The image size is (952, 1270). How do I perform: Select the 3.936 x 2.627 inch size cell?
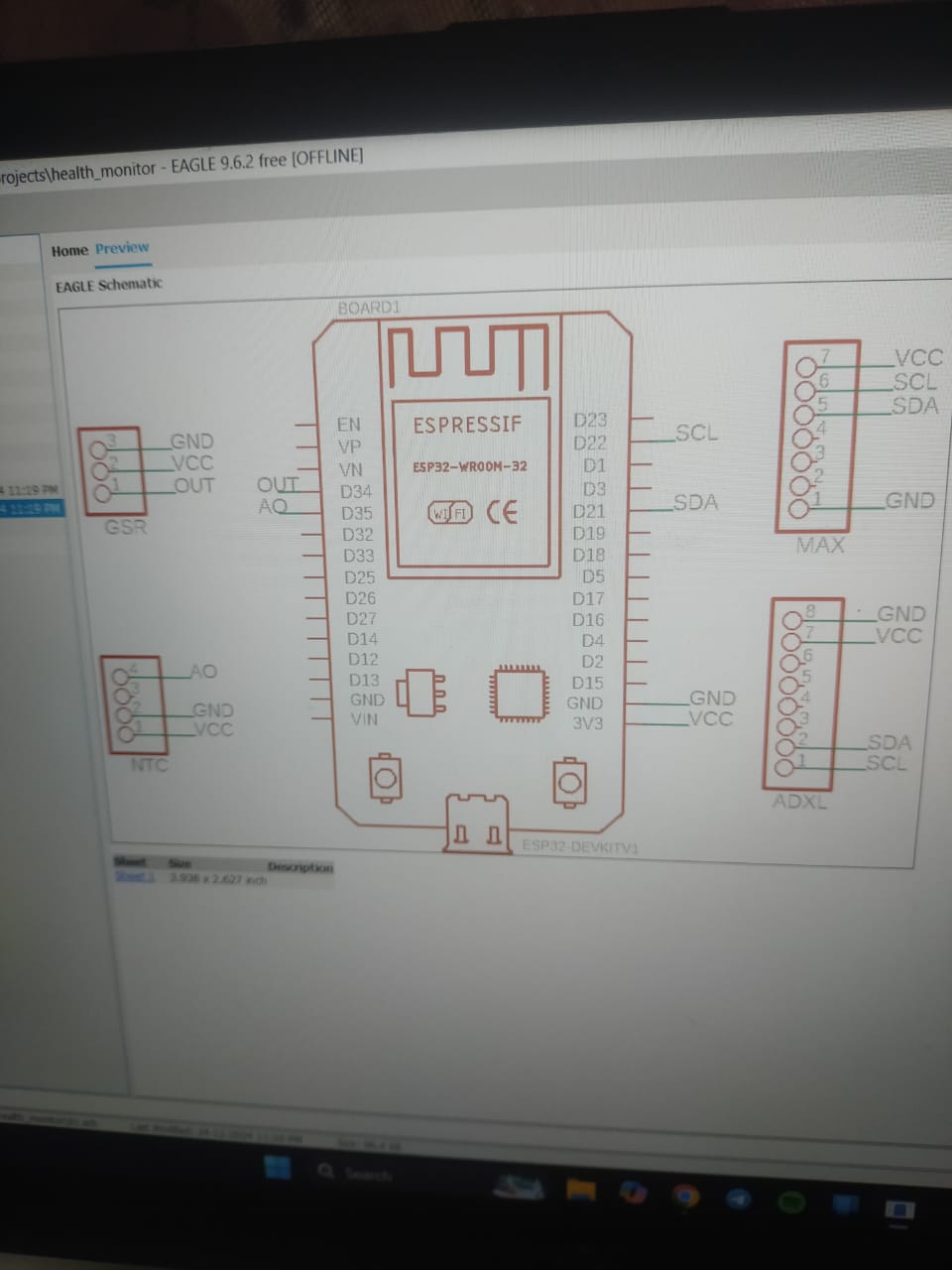(x=217, y=879)
